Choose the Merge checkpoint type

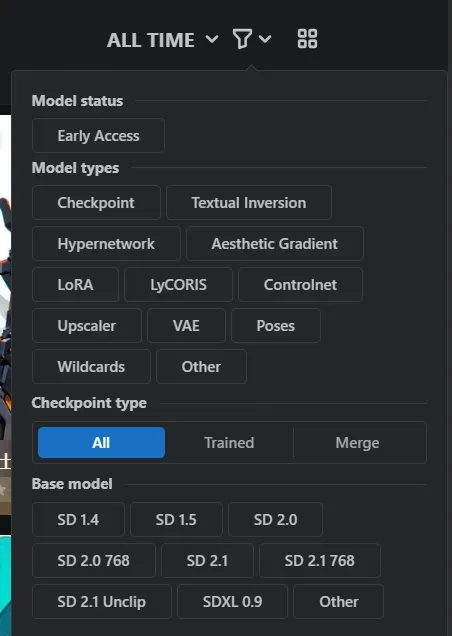point(357,443)
